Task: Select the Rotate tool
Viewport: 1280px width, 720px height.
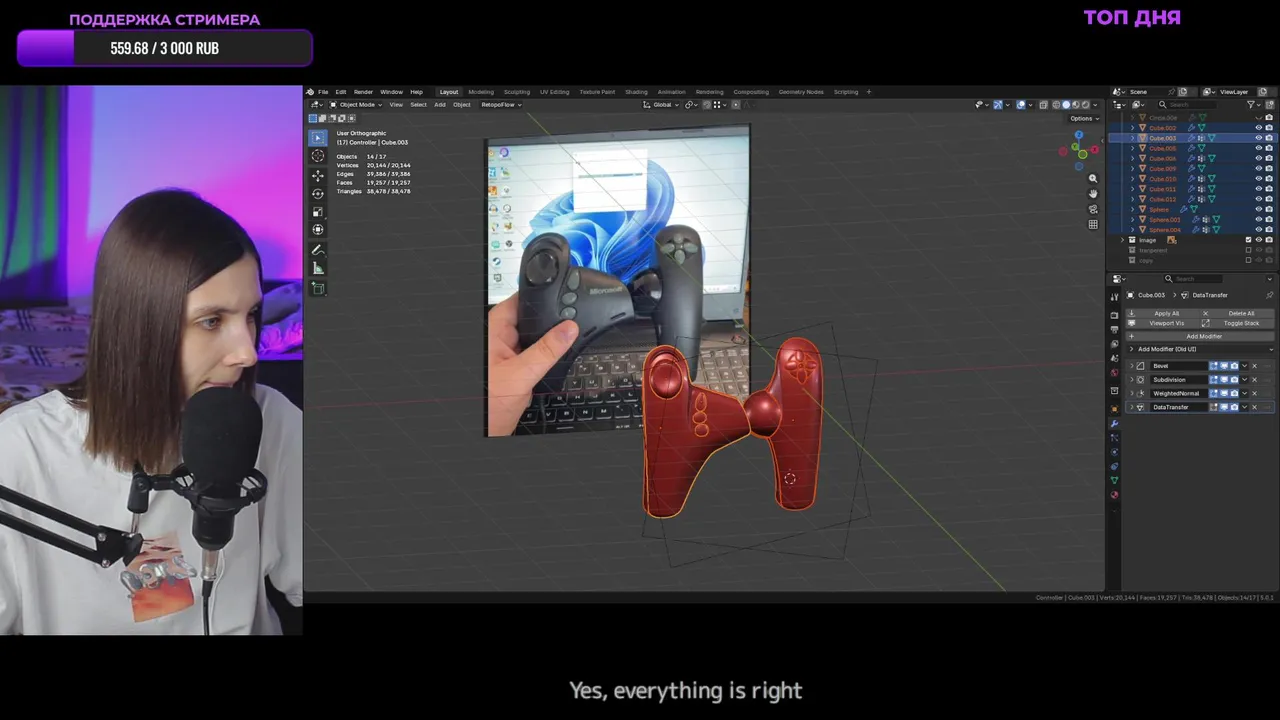Action: click(x=318, y=193)
